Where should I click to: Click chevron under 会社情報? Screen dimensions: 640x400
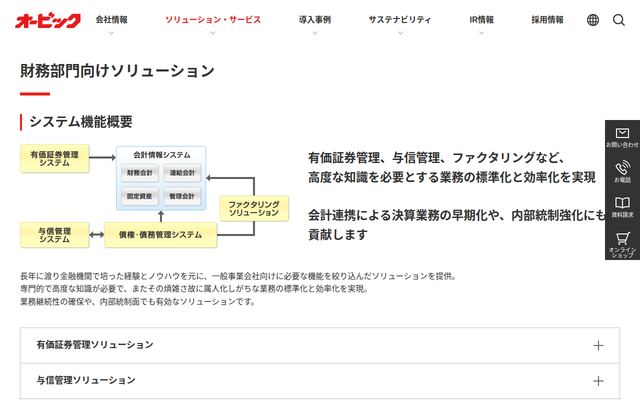pos(111,33)
